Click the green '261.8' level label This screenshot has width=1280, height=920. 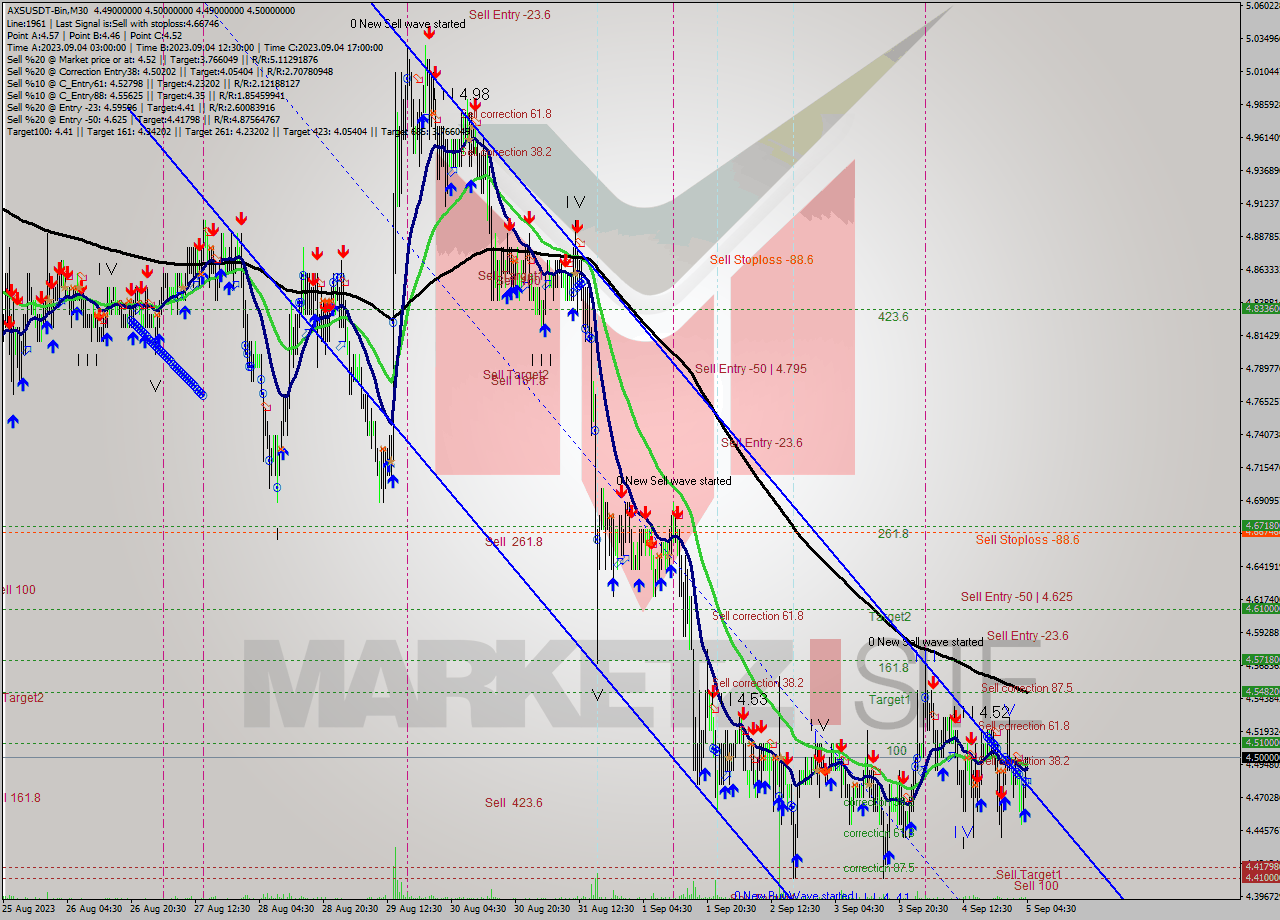[x=893, y=534]
